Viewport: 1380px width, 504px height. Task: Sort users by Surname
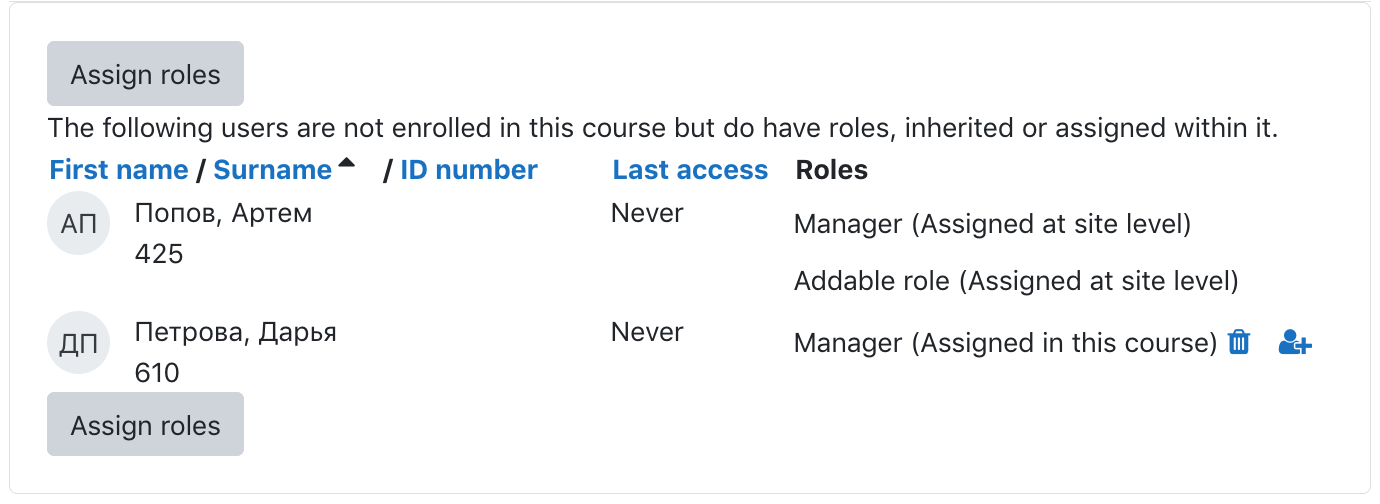(x=273, y=170)
